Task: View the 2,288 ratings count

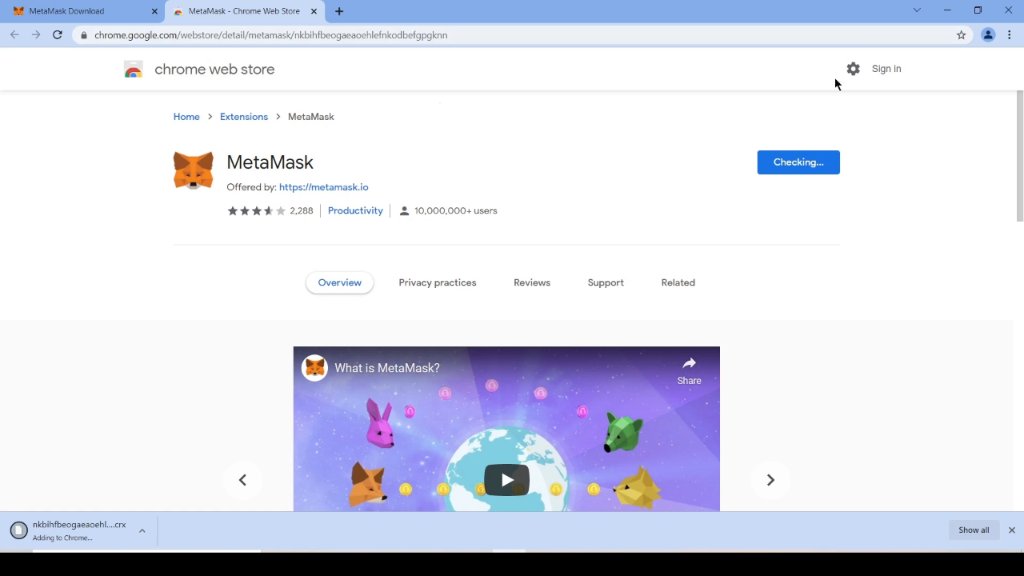Action: coord(301,210)
